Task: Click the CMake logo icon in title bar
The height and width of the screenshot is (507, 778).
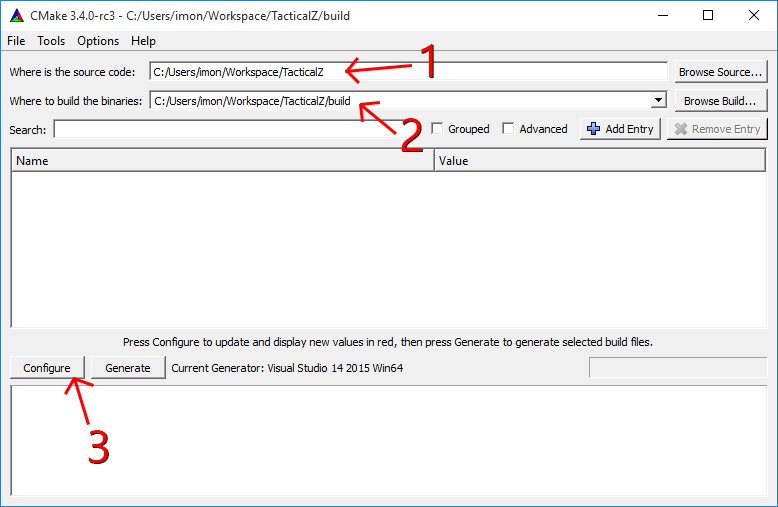Action: click(16, 16)
